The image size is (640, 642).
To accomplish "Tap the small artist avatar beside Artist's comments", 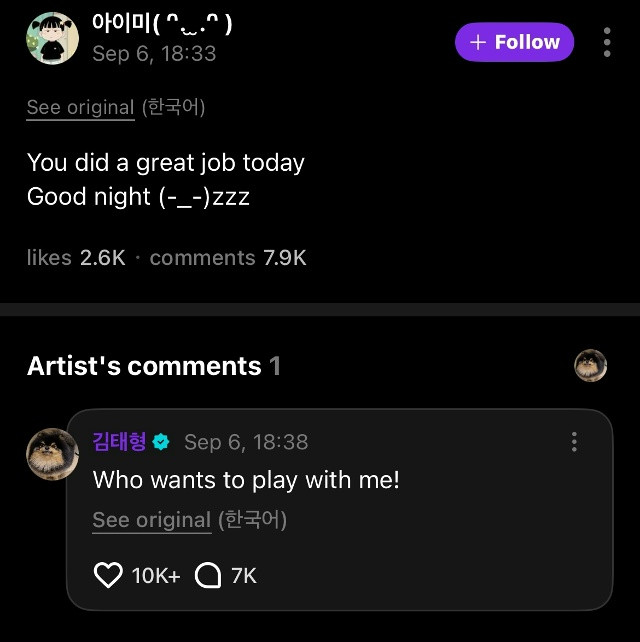I will pos(591,366).
